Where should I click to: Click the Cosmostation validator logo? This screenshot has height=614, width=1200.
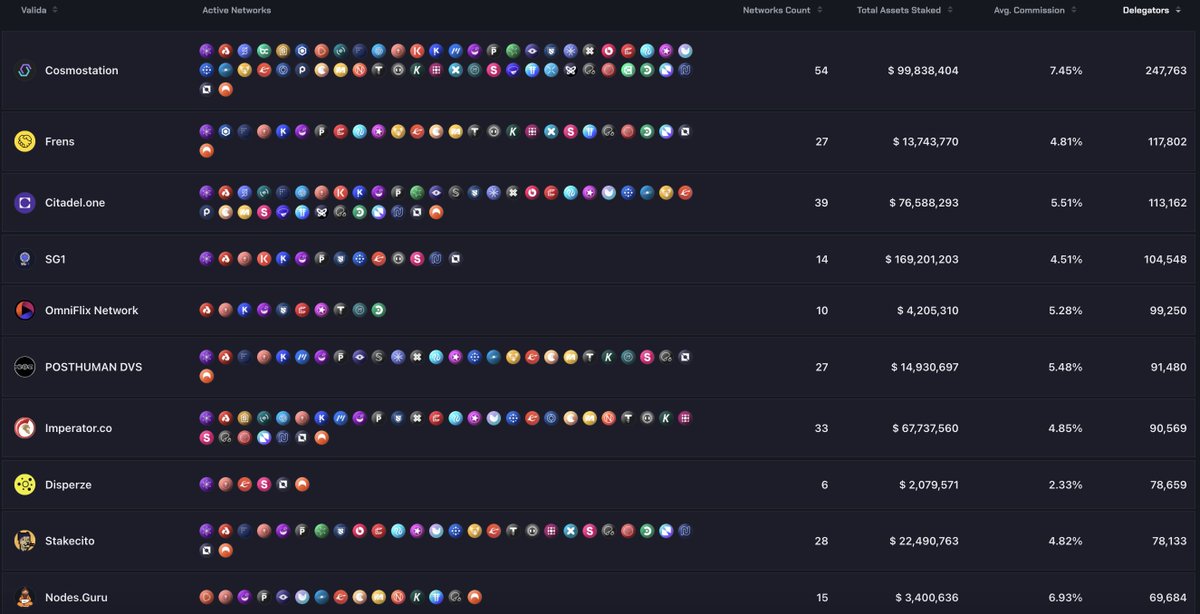click(x=27, y=70)
